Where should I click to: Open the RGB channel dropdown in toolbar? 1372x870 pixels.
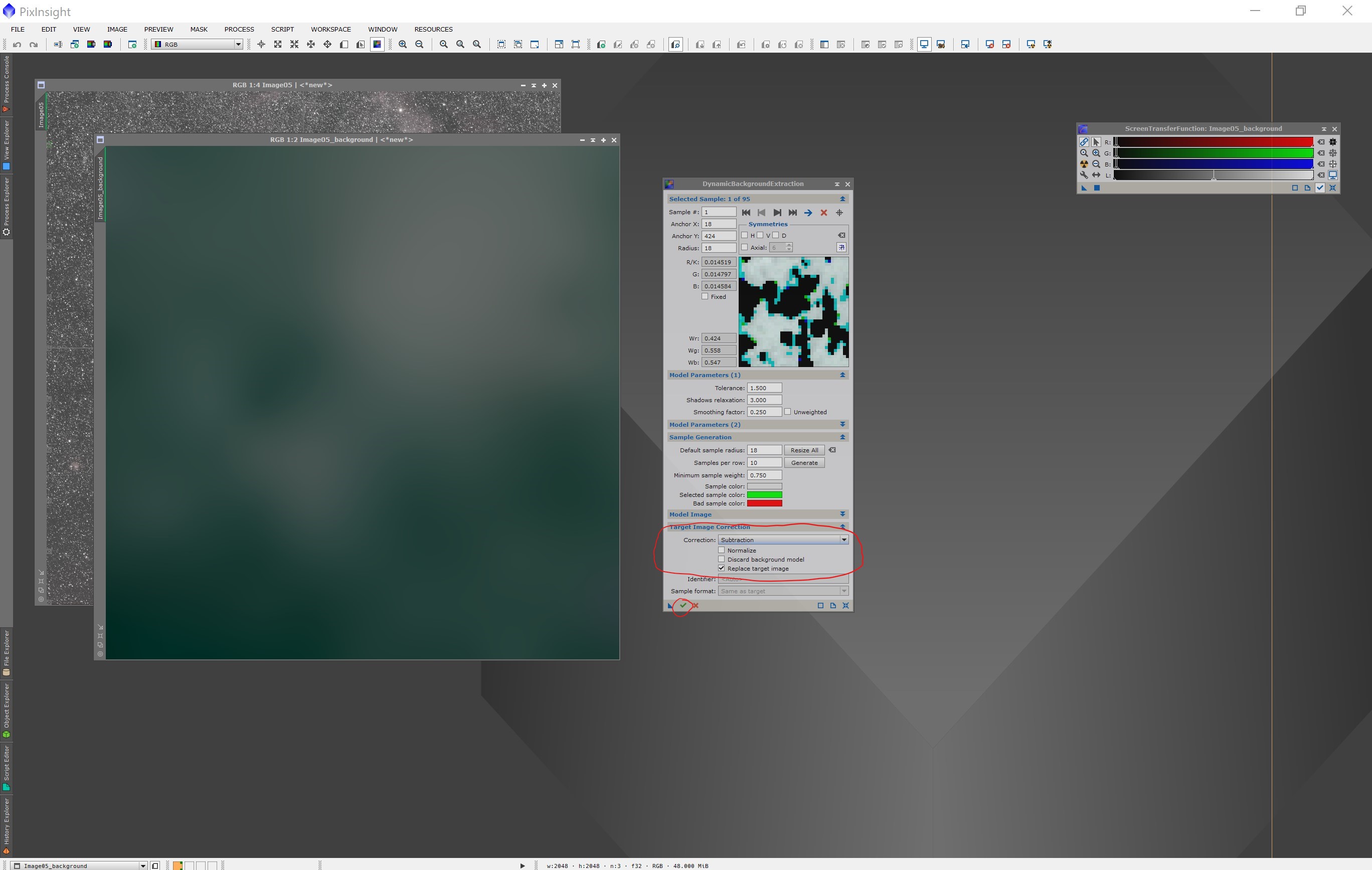[x=197, y=45]
